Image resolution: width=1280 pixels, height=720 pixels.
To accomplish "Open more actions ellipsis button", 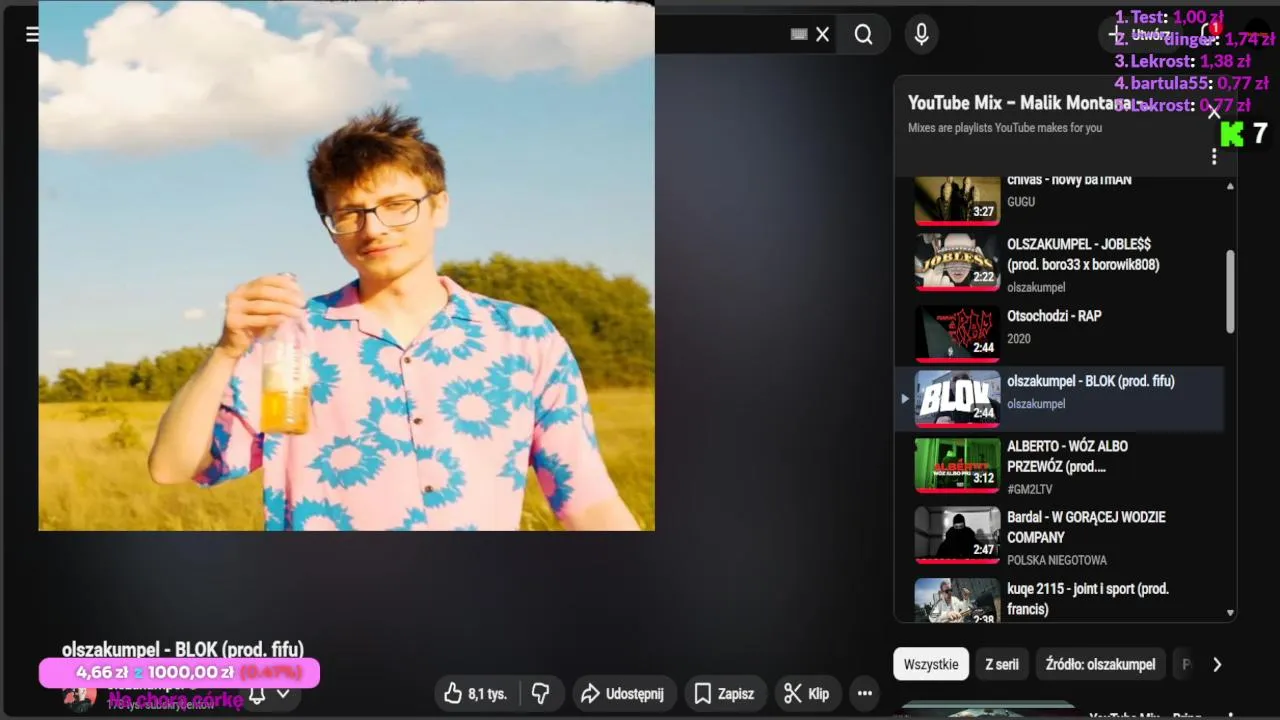I will coord(865,693).
